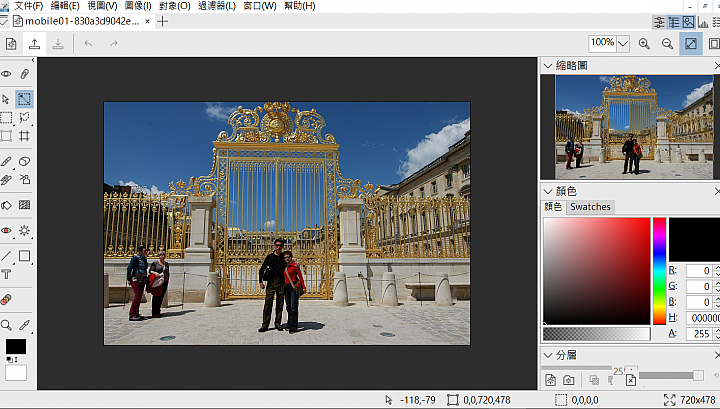720x409 pixels.
Task: Select the spray can tool
Action: (x=24, y=179)
